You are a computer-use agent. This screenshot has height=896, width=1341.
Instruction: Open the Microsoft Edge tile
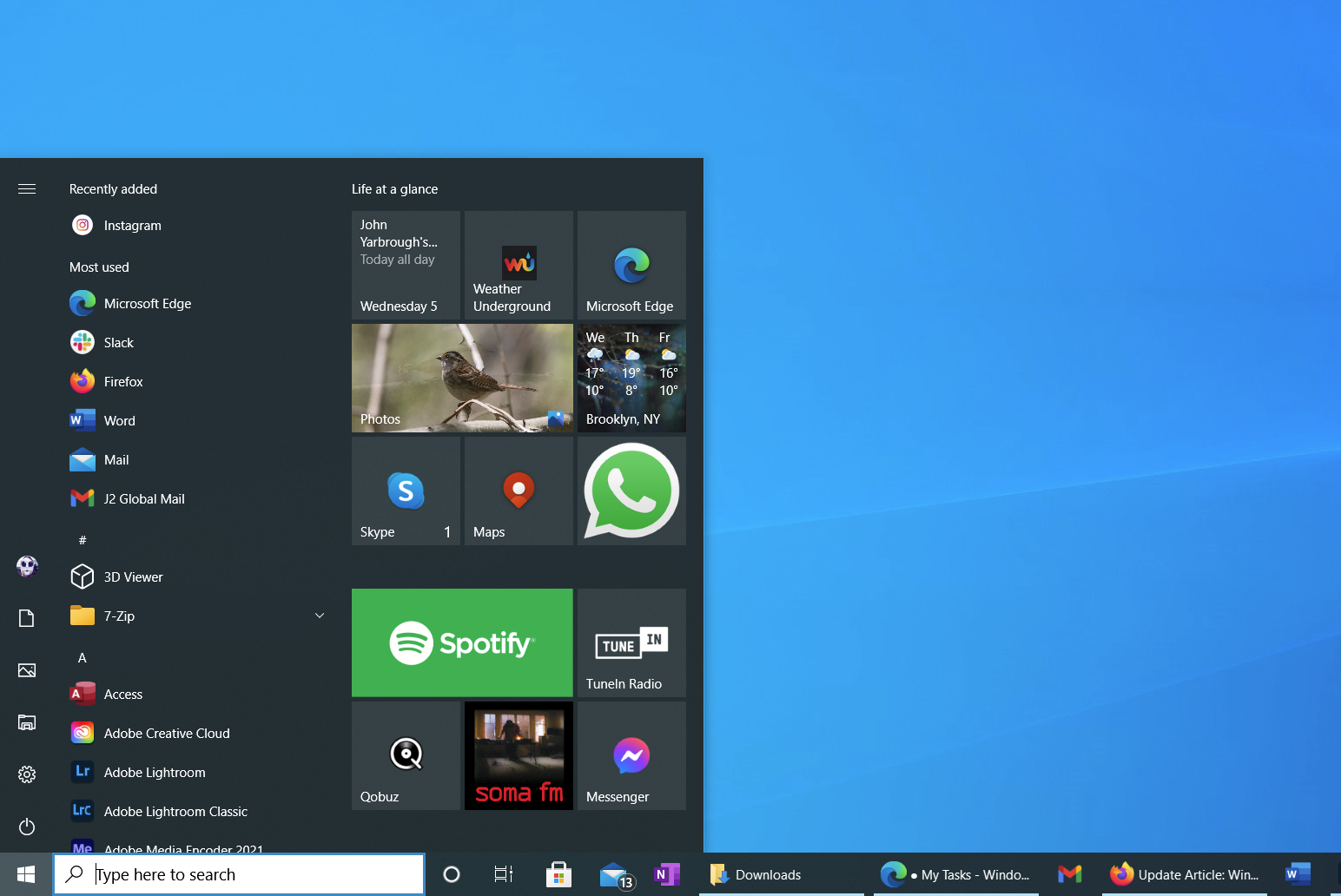pyautogui.click(x=631, y=265)
